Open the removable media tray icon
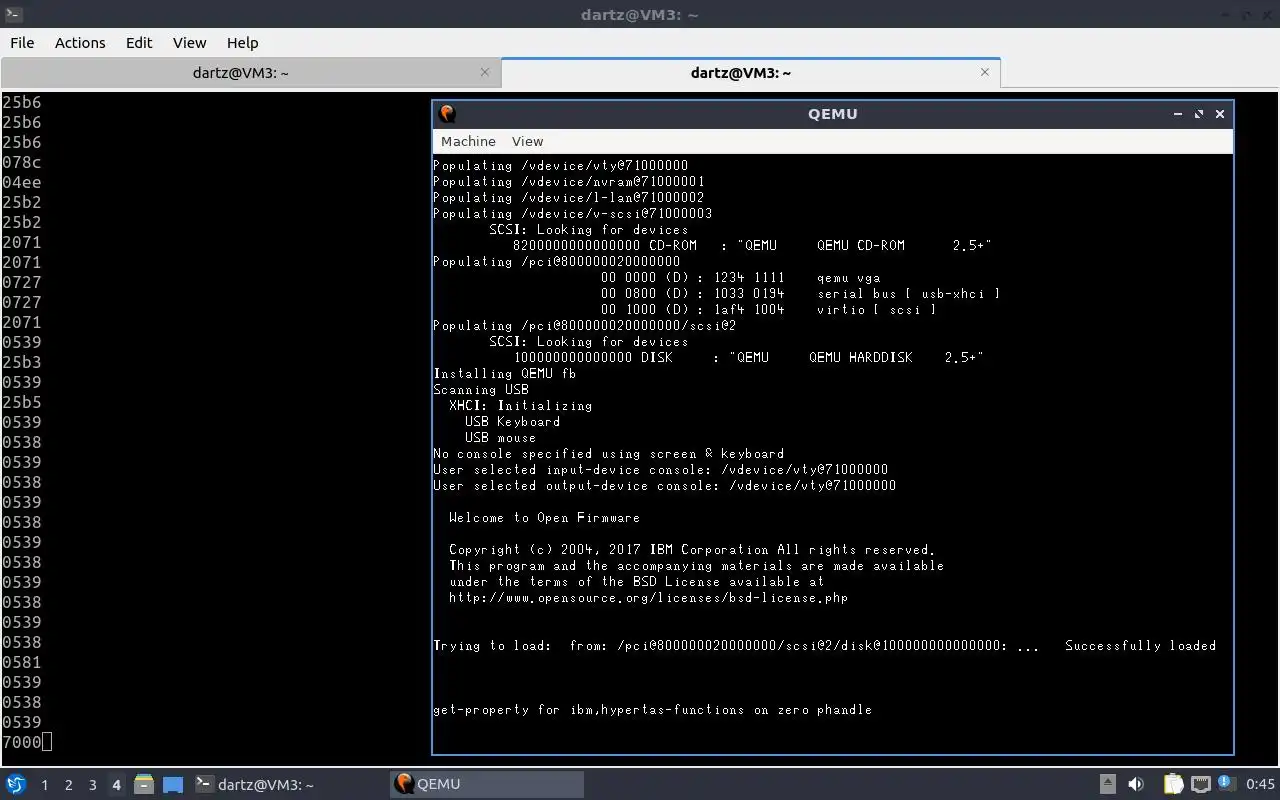The height and width of the screenshot is (800, 1280). pyautogui.click(x=1108, y=784)
